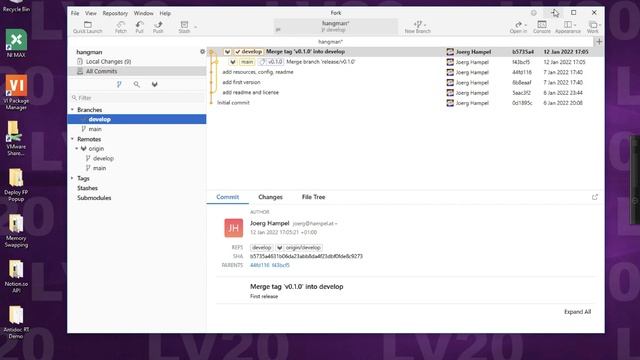Open the New Branch dropdown arrow

click(425, 25)
